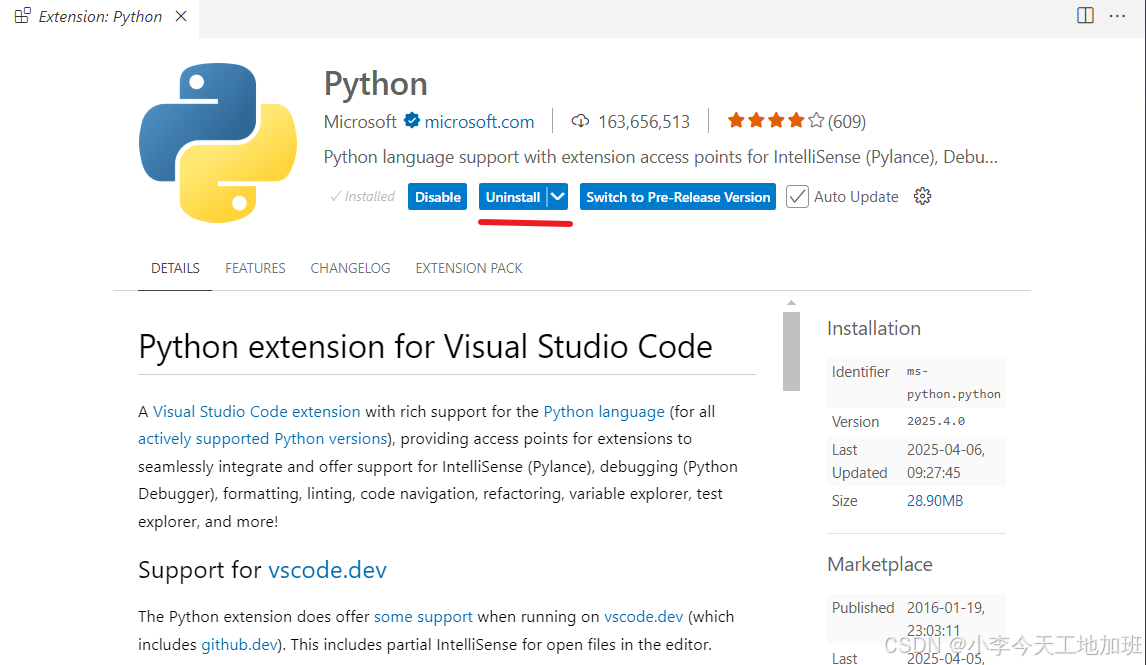
Task: Open the github.dev link
Action: pyautogui.click(x=240, y=644)
